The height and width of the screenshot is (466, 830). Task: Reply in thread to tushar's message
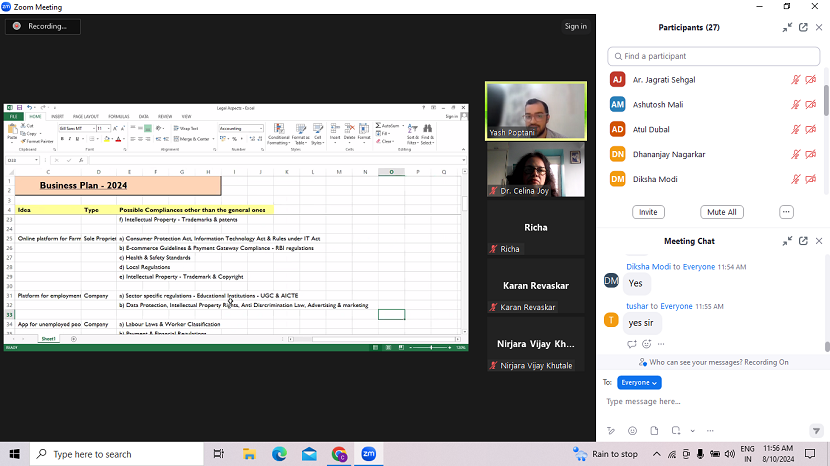point(631,344)
